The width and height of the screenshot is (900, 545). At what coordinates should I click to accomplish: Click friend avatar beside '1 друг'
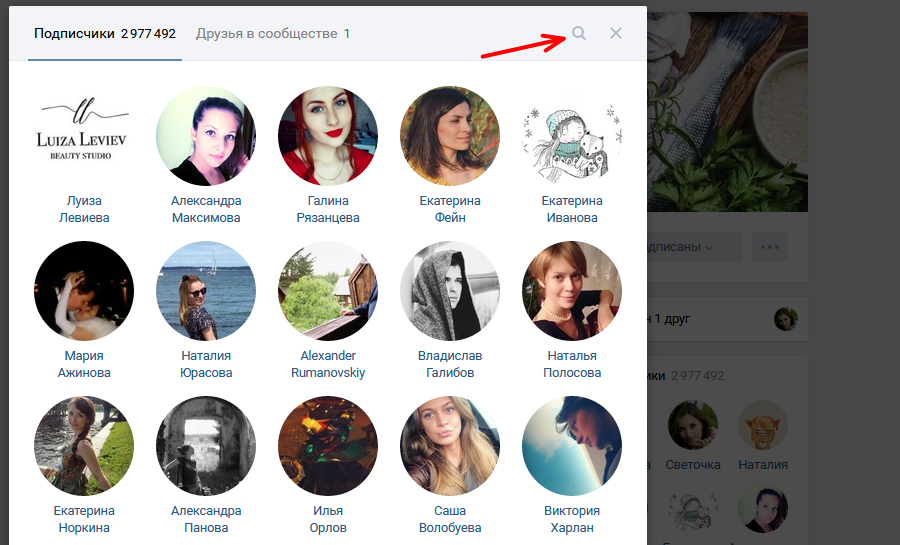786,319
